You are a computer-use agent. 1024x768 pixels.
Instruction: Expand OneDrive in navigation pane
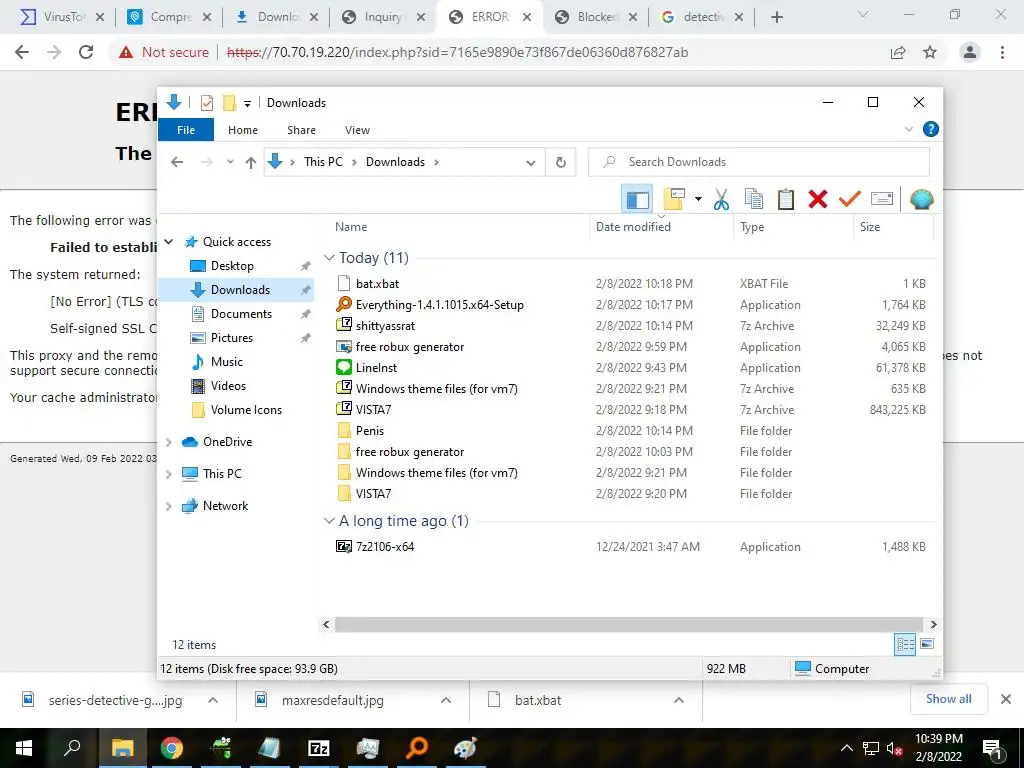coord(168,442)
